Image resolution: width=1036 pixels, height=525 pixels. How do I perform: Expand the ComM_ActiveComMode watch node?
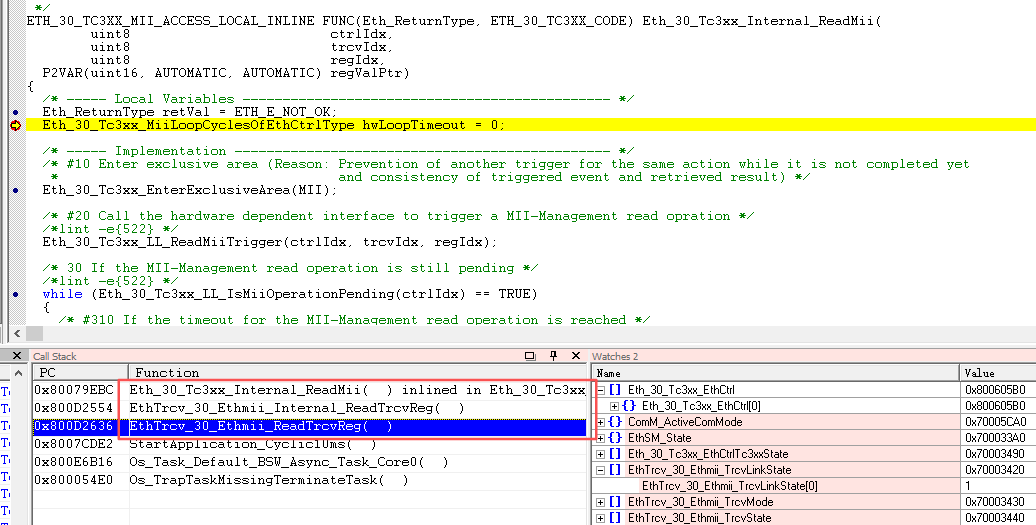601,422
